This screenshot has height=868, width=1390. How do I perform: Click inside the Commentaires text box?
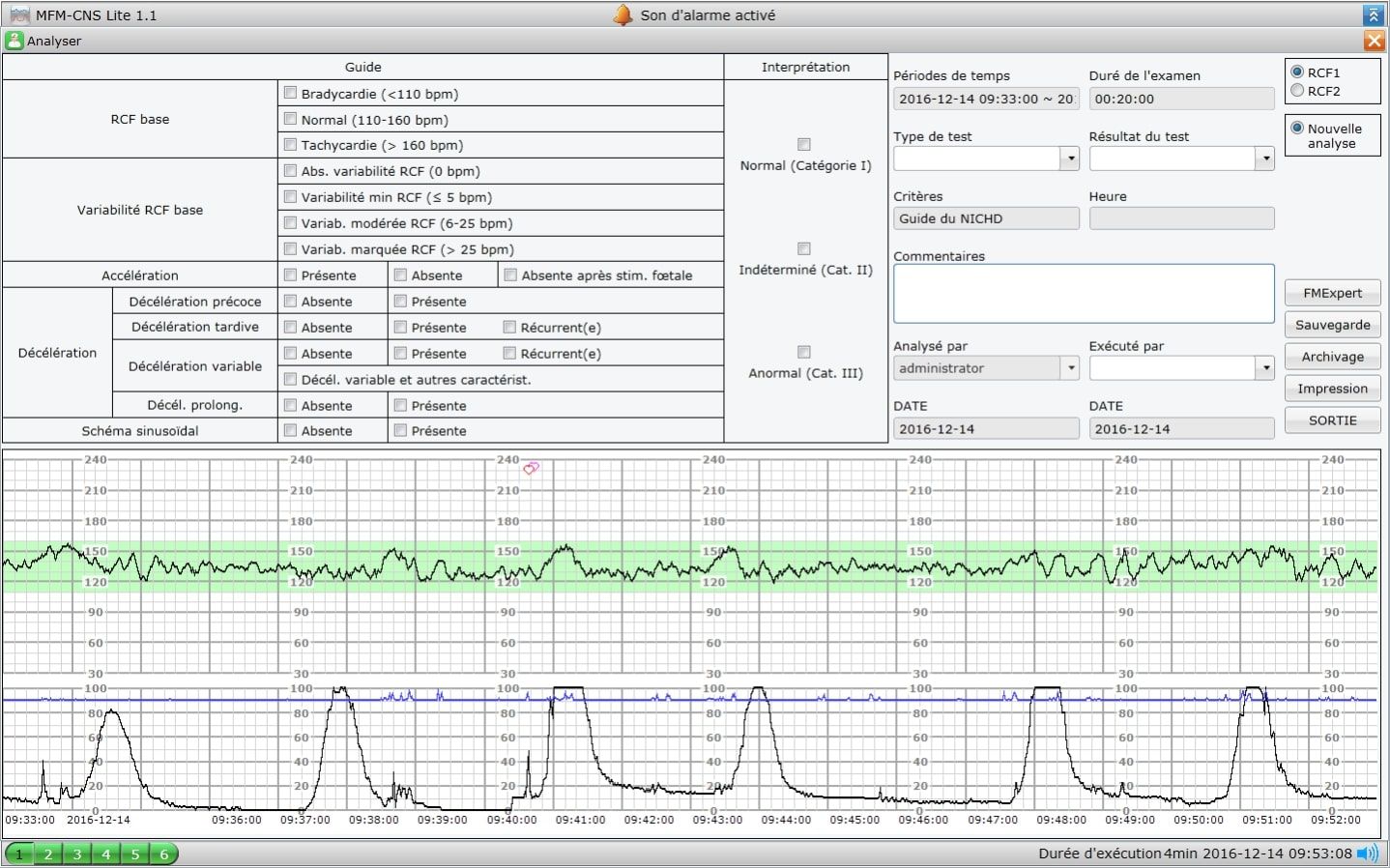(x=1083, y=294)
